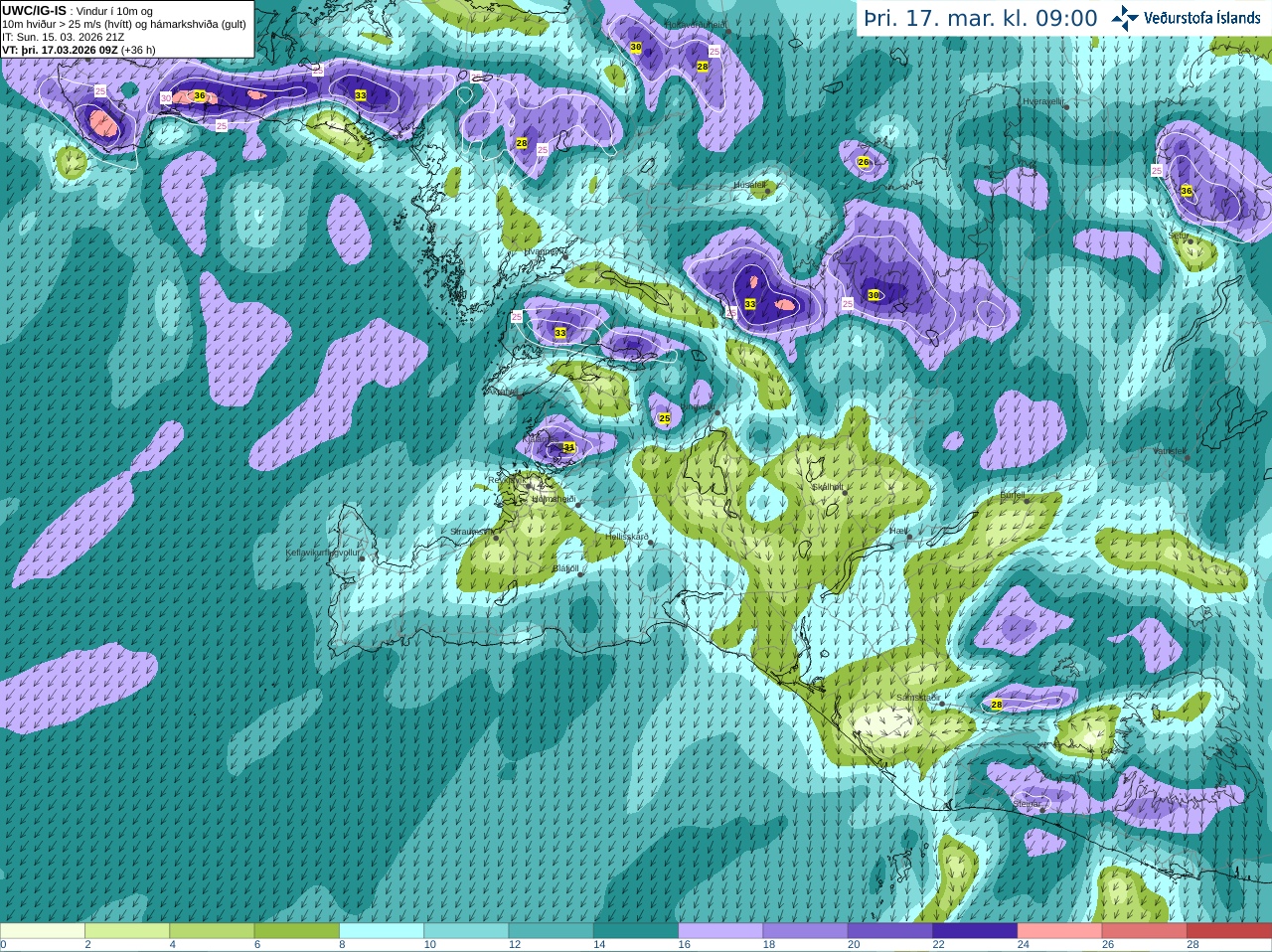Click the yellow 31 gust marker at Kjalarnes
This screenshot has width=1272, height=952.
(568, 447)
